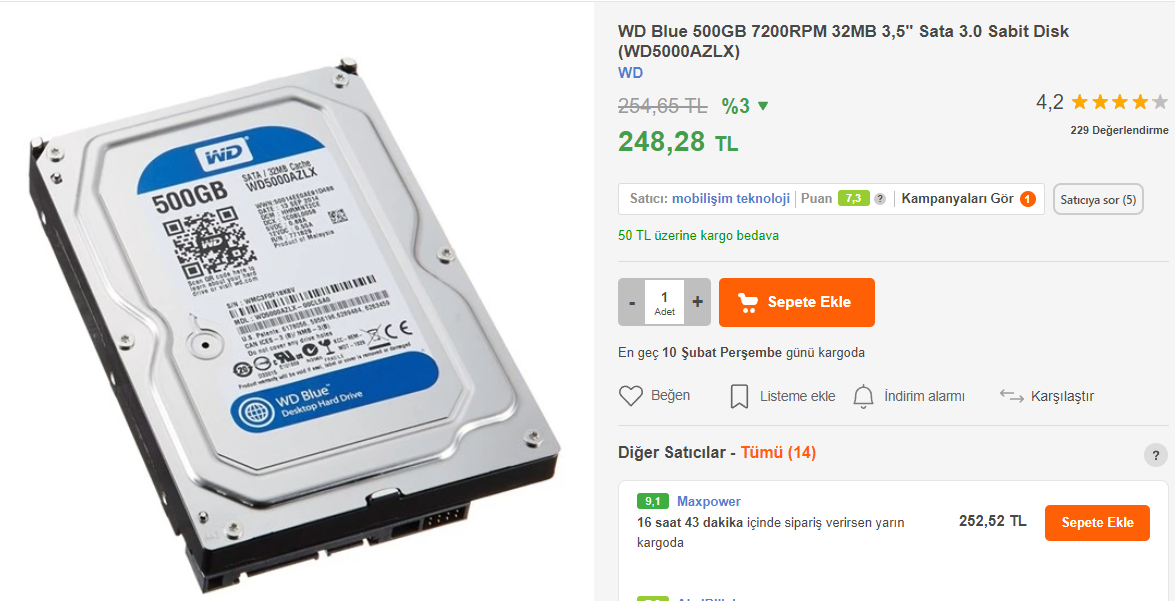The image size is (1175, 601).
Task: Open seller mobilişim teknoloji page
Action: (x=731, y=199)
